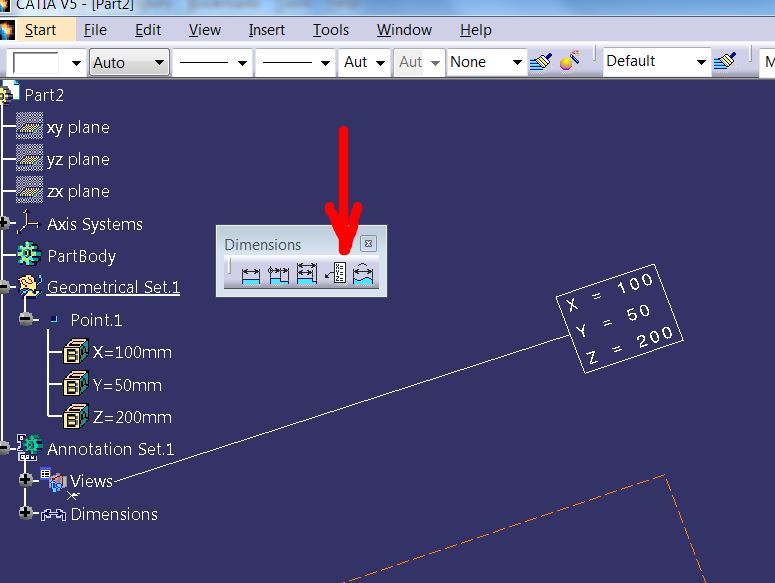Click the Dimensions node icon in tree
Screen dimensions: 775x583
[53, 515]
